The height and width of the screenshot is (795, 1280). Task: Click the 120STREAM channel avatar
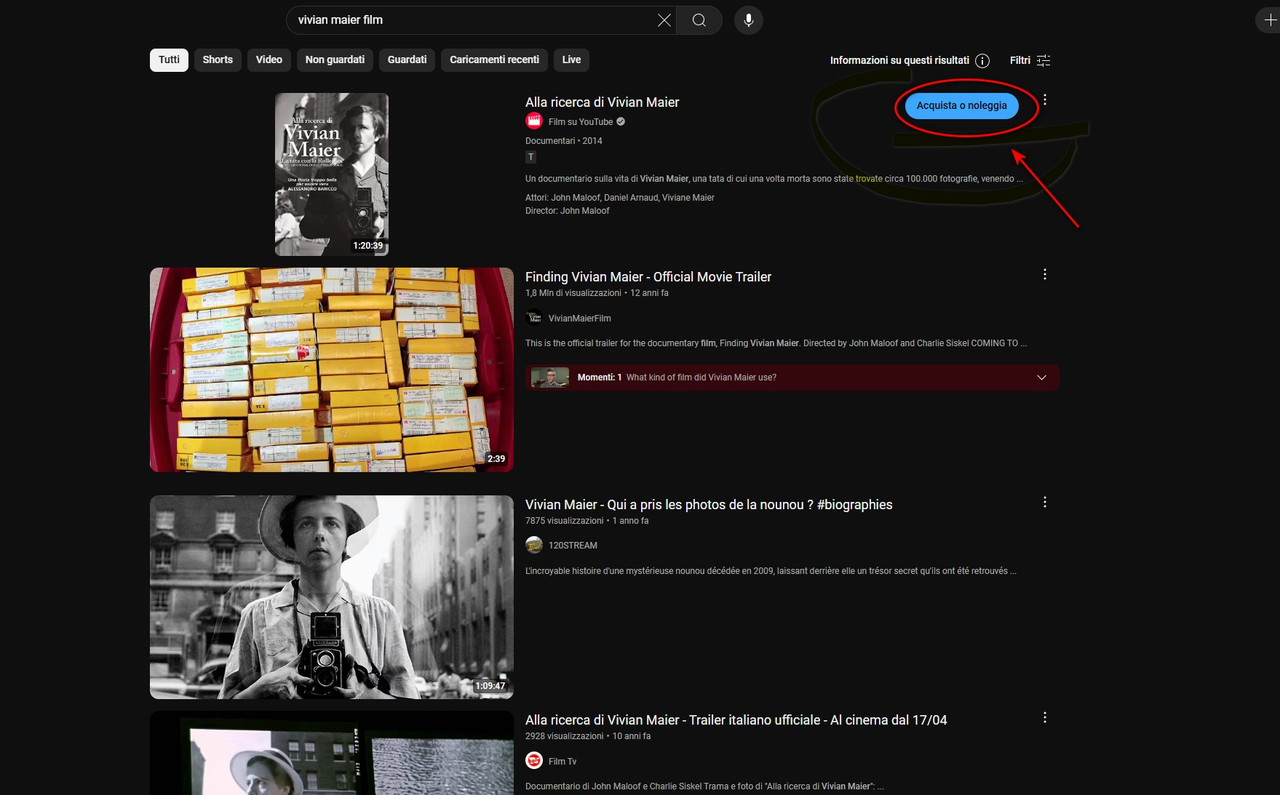click(534, 545)
